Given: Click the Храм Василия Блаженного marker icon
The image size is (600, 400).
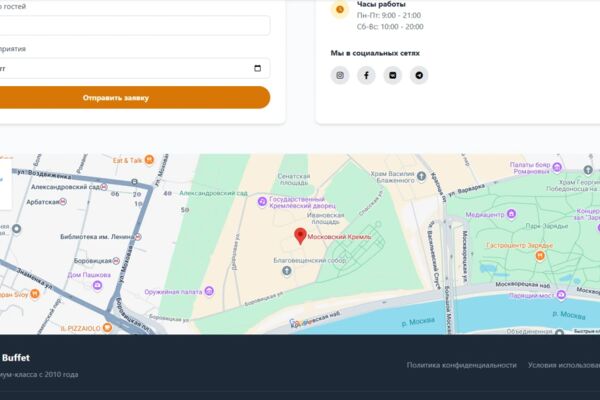Looking at the screenshot, I should pos(421,176).
